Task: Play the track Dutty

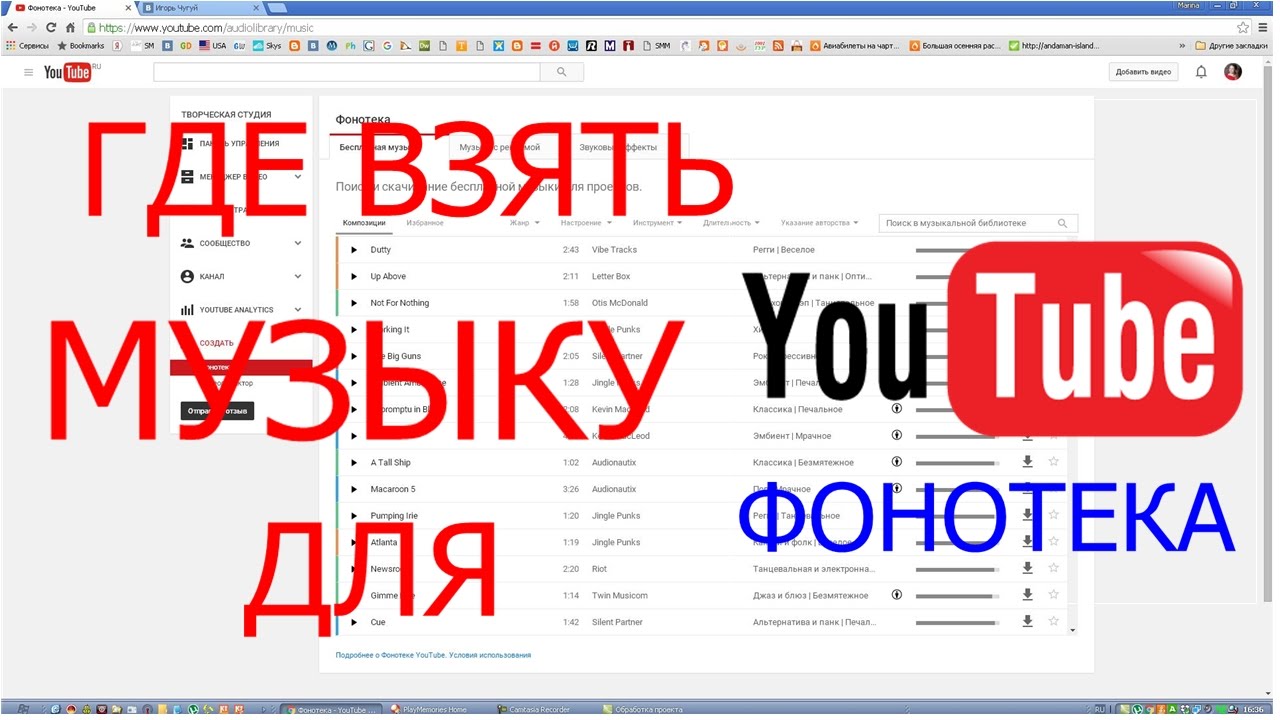Action: [354, 250]
